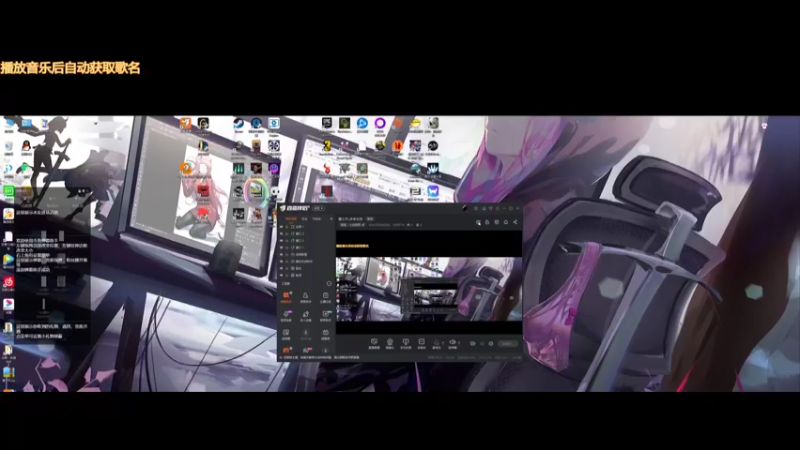800x450 pixels.
Task: Click the second icon in the bottom preview toolbar
Action: pos(390,344)
